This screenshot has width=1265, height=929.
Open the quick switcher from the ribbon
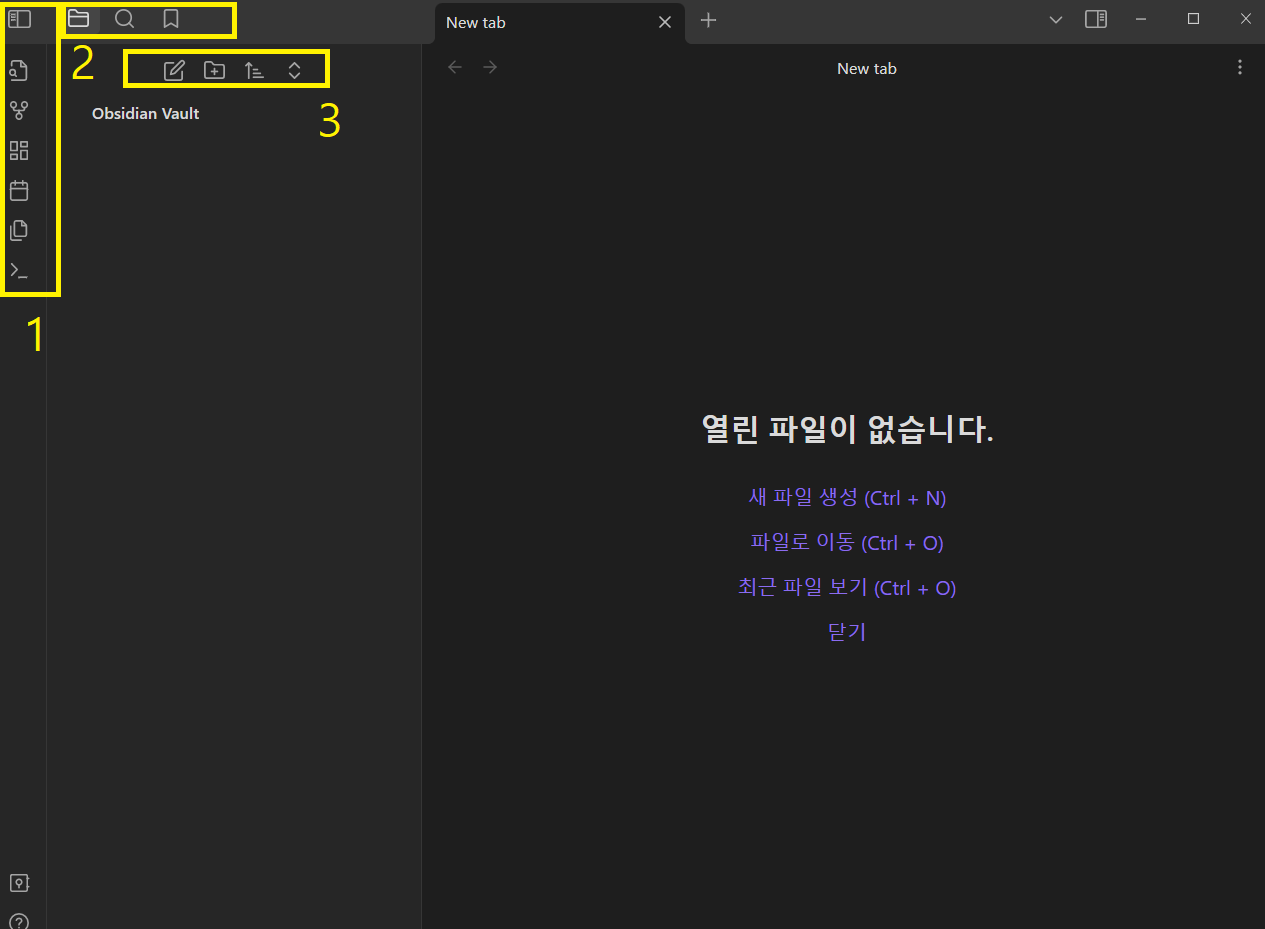coord(19,71)
